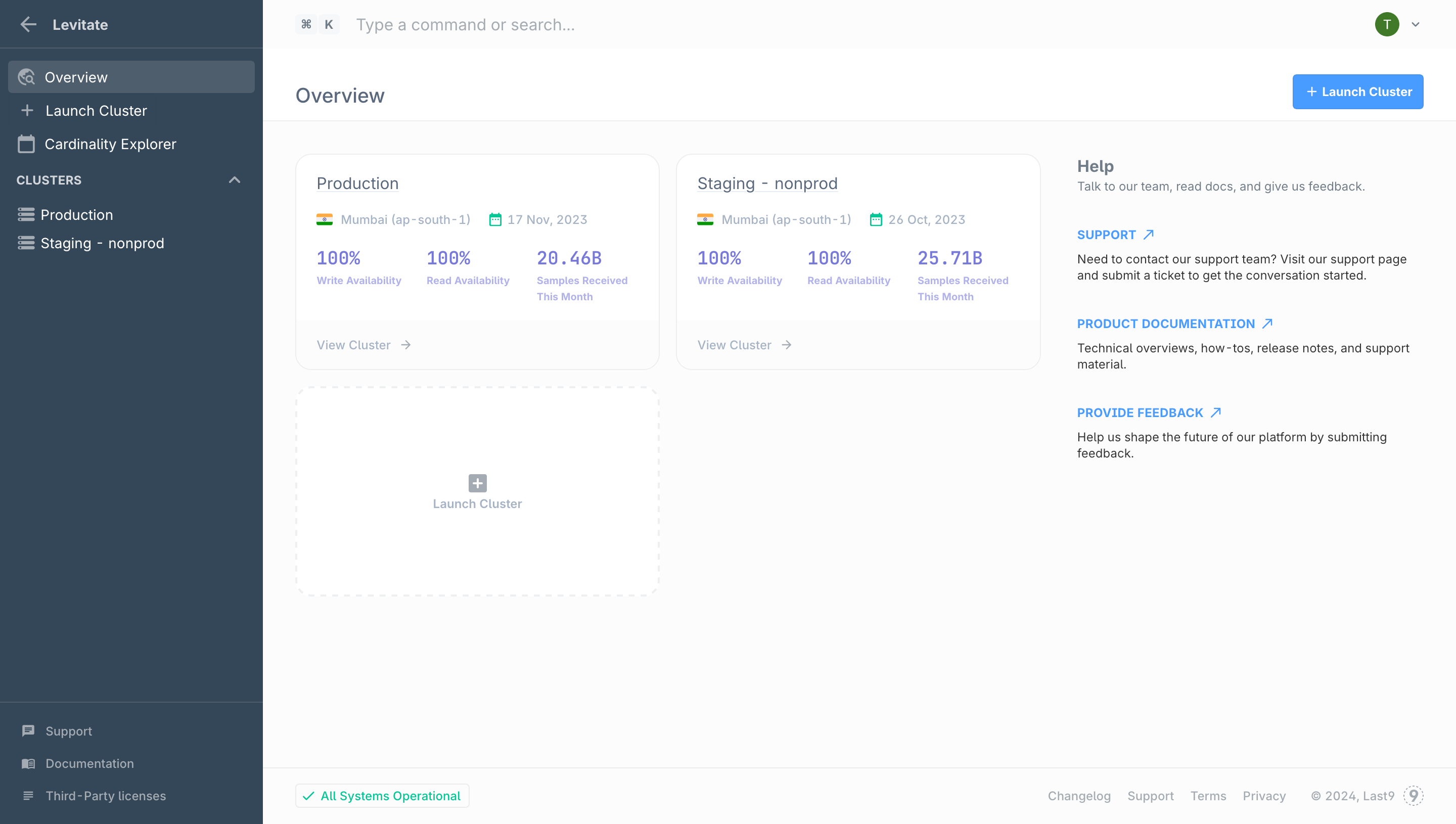Click the Launch Cluster plus icon
Image resolution: width=1456 pixels, height=824 pixels.
click(x=477, y=483)
